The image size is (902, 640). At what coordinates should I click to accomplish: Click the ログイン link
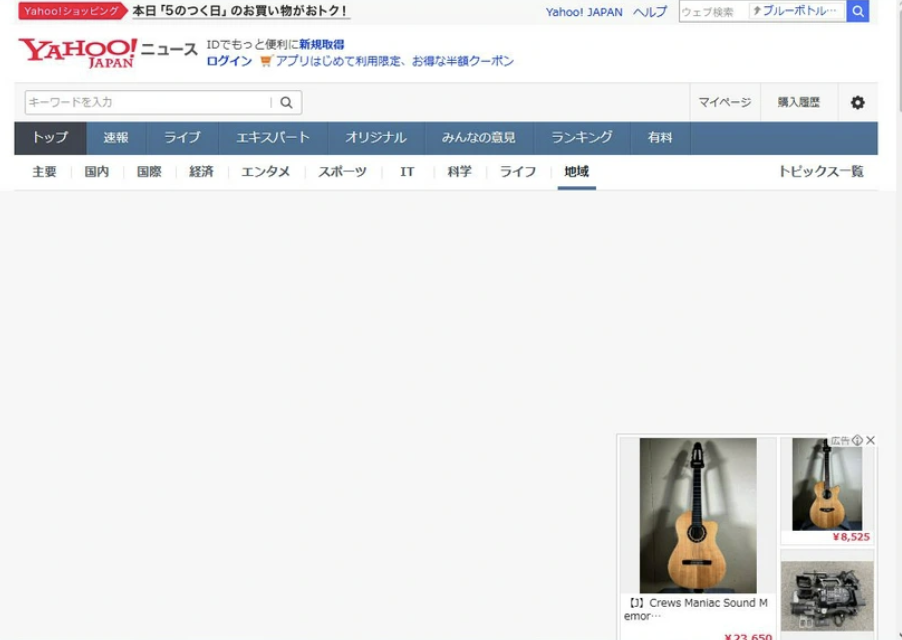229,60
